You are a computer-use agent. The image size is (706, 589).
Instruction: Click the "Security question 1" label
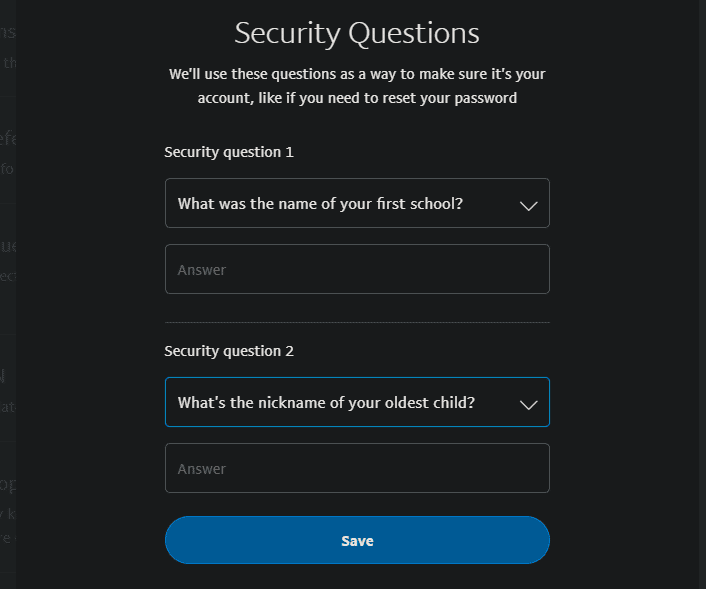[229, 152]
